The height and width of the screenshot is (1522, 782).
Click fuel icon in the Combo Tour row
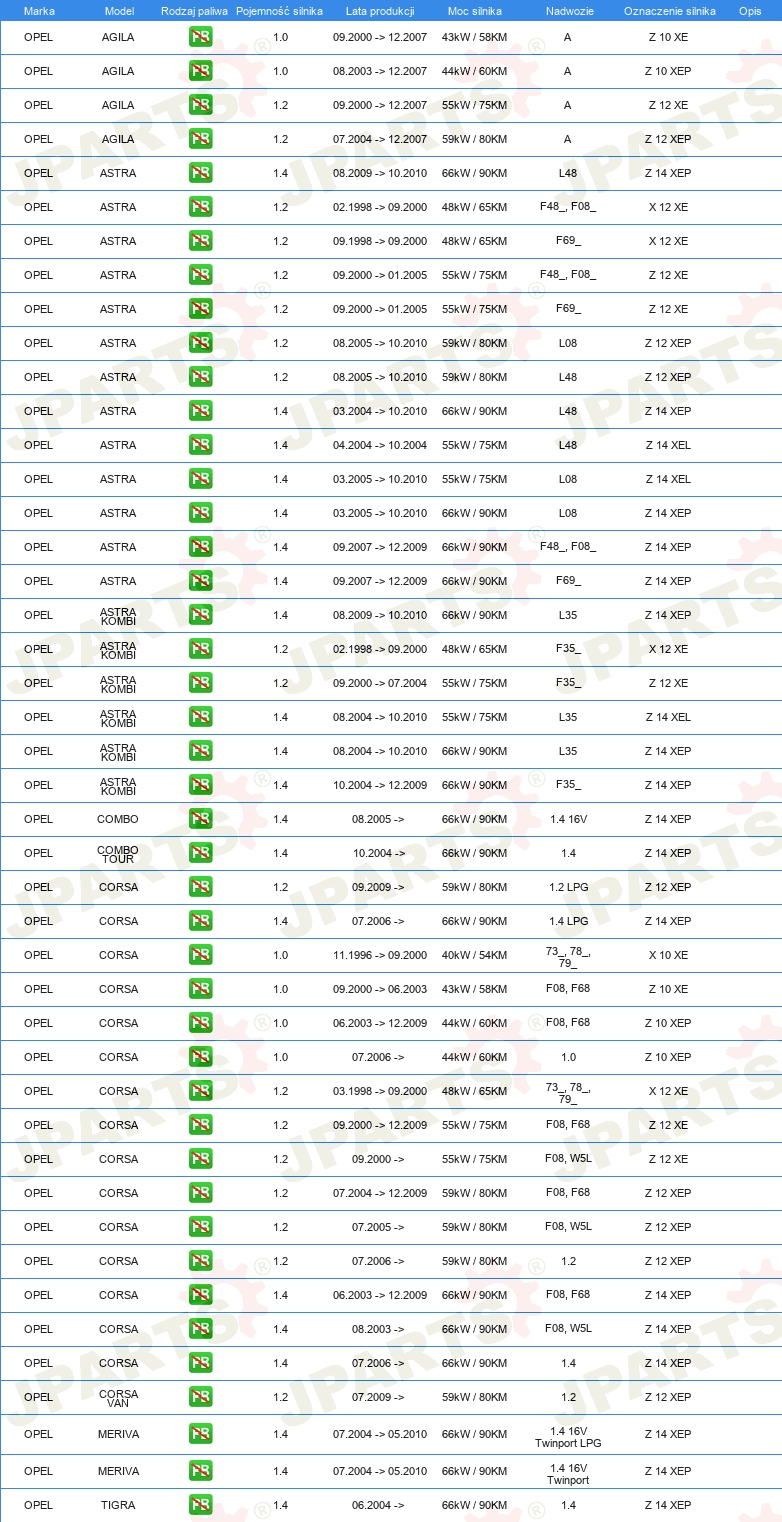[x=201, y=853]
